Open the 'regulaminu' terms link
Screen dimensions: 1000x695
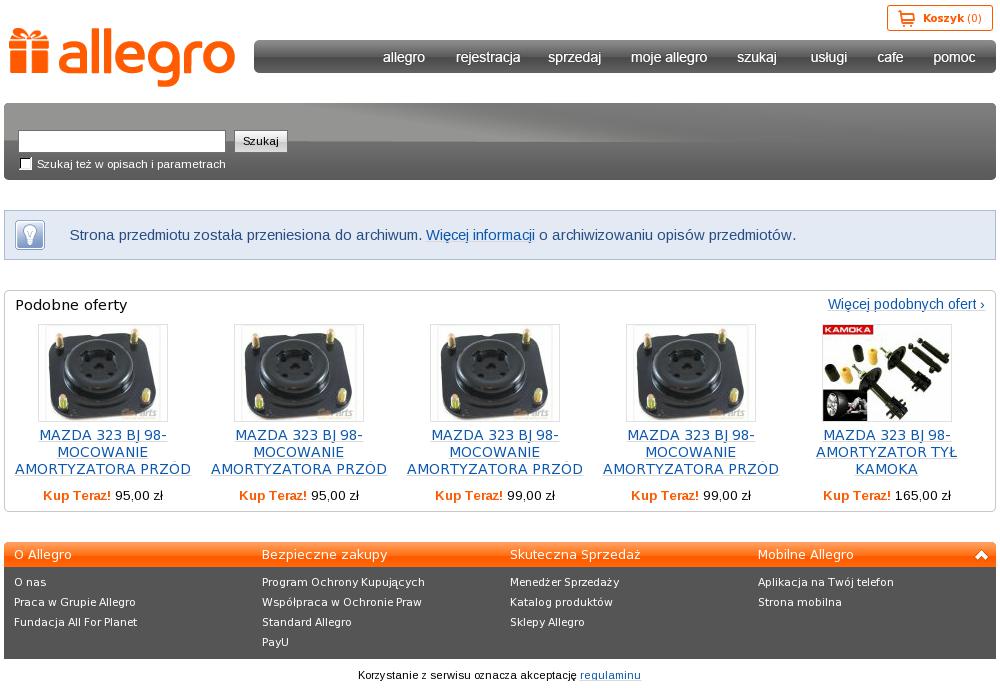[x=610, y=675]
